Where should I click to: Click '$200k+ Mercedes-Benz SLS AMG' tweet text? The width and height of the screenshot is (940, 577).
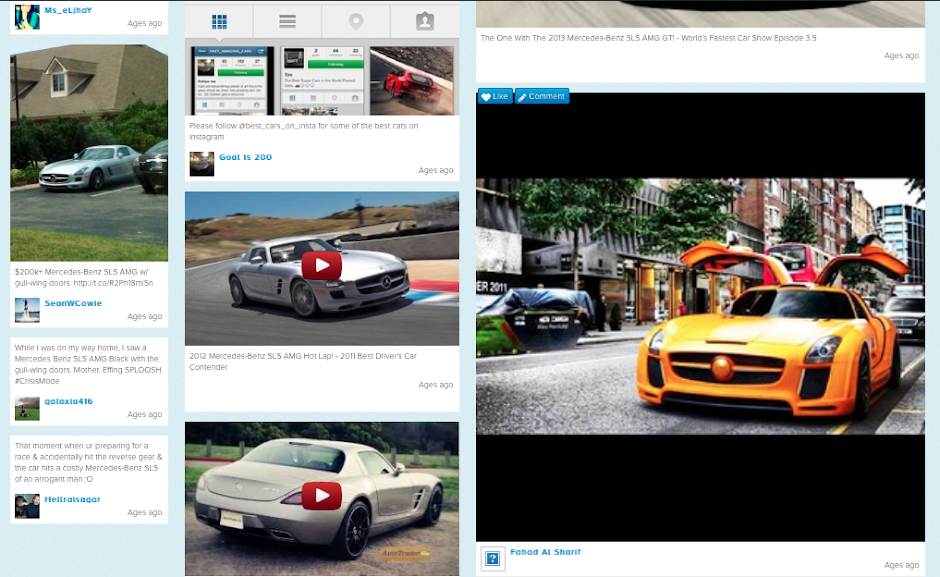pos(84,277)
